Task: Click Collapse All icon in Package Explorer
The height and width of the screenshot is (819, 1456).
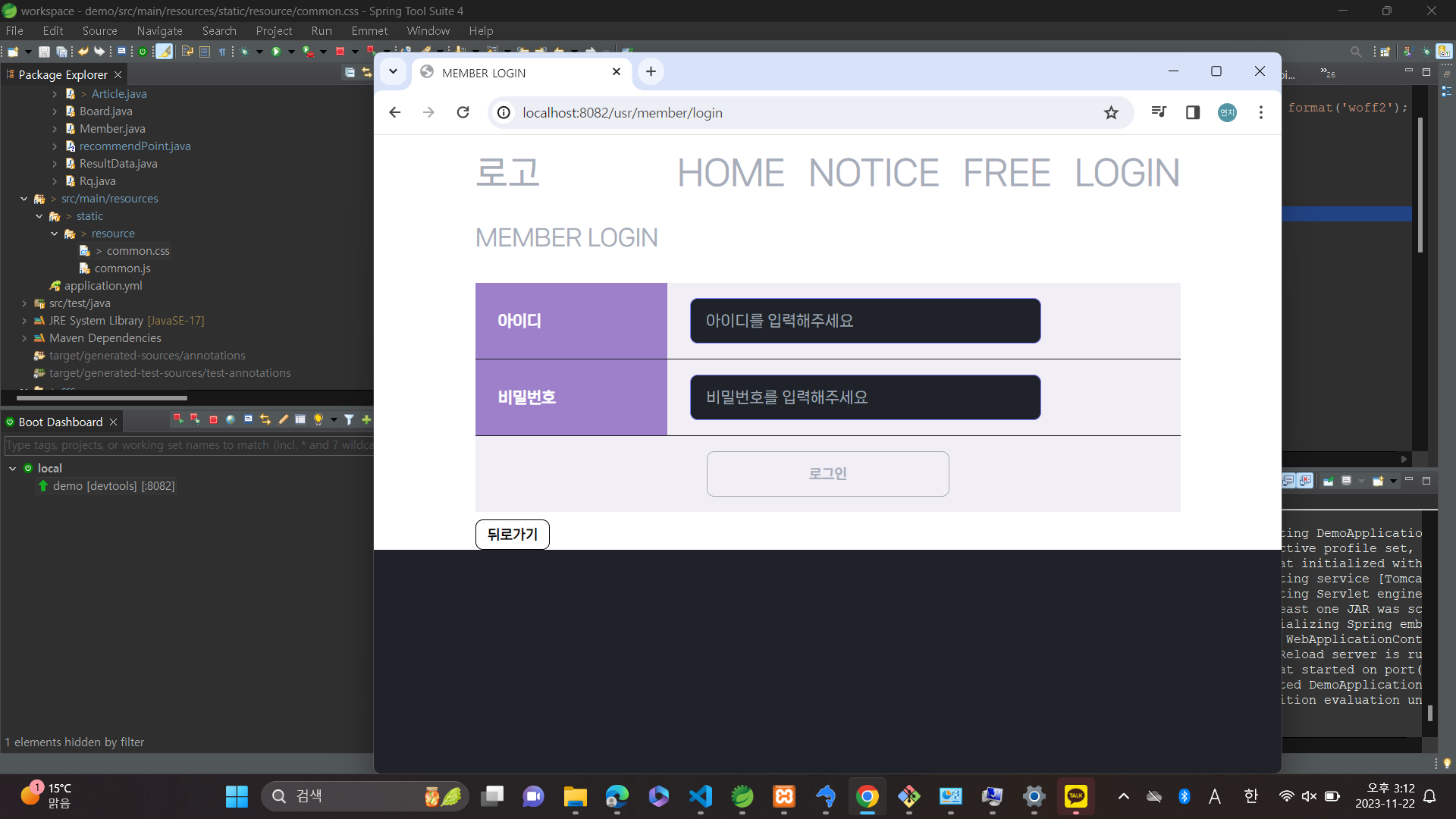Action: [350, 73]
